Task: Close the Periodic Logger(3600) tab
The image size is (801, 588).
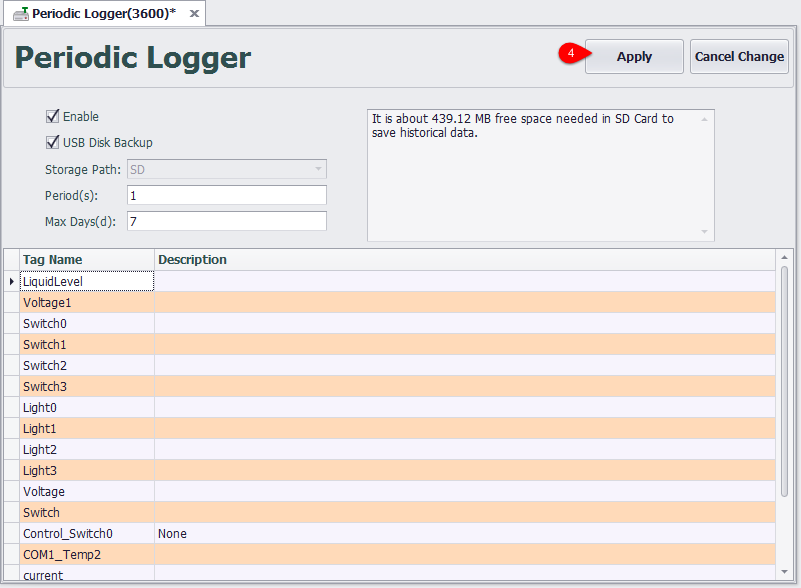Action: (x=194, y=14)
